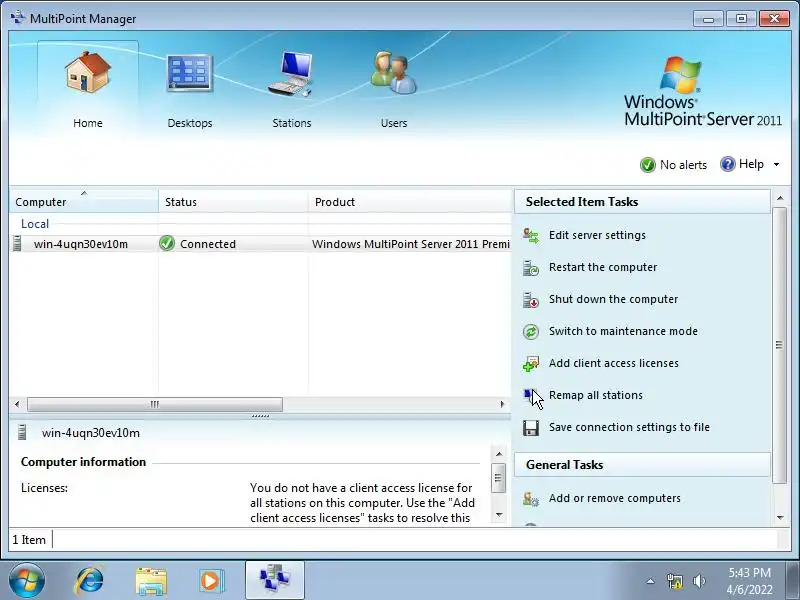
Task: Click the Add or remove computers icon
Action: click(531, 498)
